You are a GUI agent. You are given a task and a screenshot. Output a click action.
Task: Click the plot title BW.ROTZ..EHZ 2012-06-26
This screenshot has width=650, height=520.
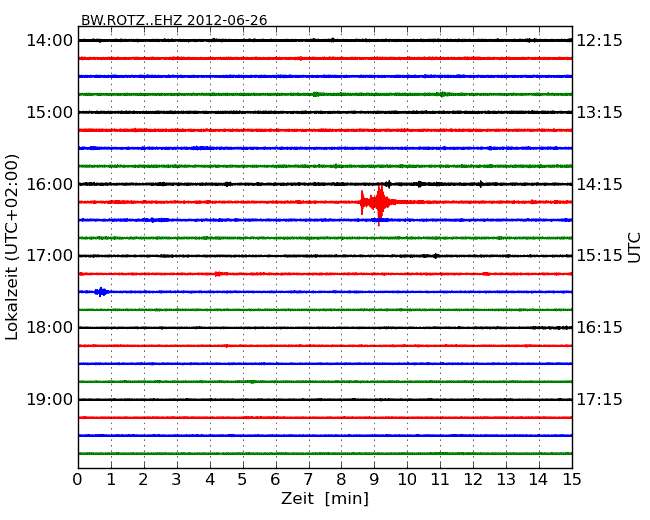[174, 20]
